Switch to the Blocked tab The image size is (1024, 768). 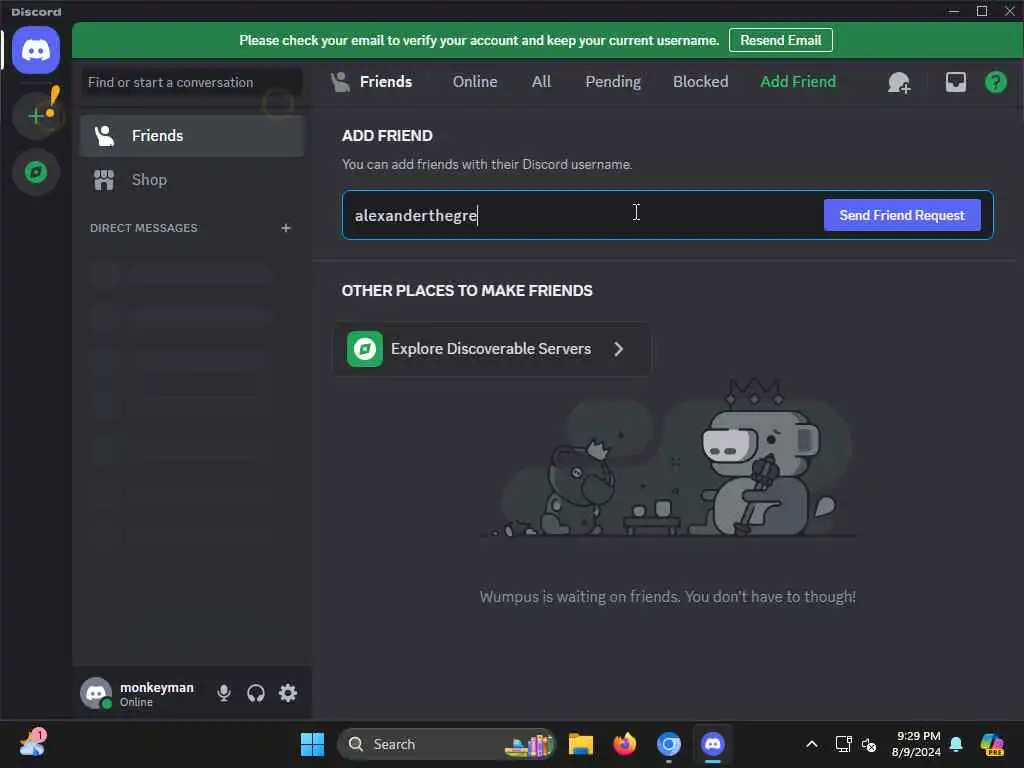pyautogui.click(x=700, y=82)
